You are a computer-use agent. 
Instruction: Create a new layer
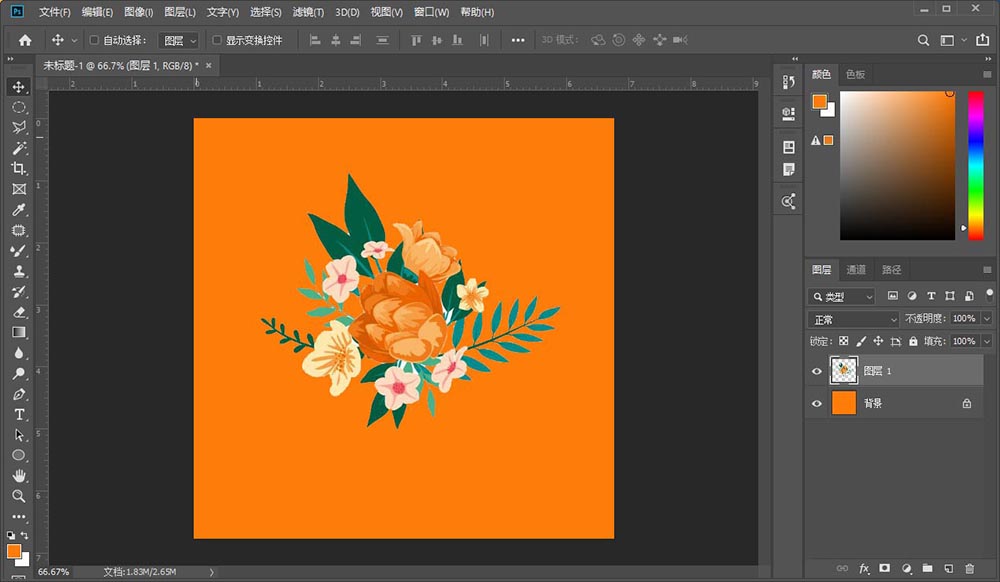coord(949,568)
